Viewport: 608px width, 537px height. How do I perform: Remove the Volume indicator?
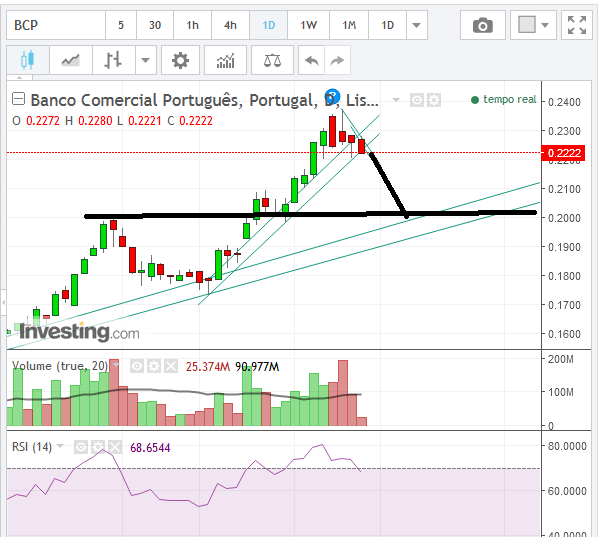171,366
